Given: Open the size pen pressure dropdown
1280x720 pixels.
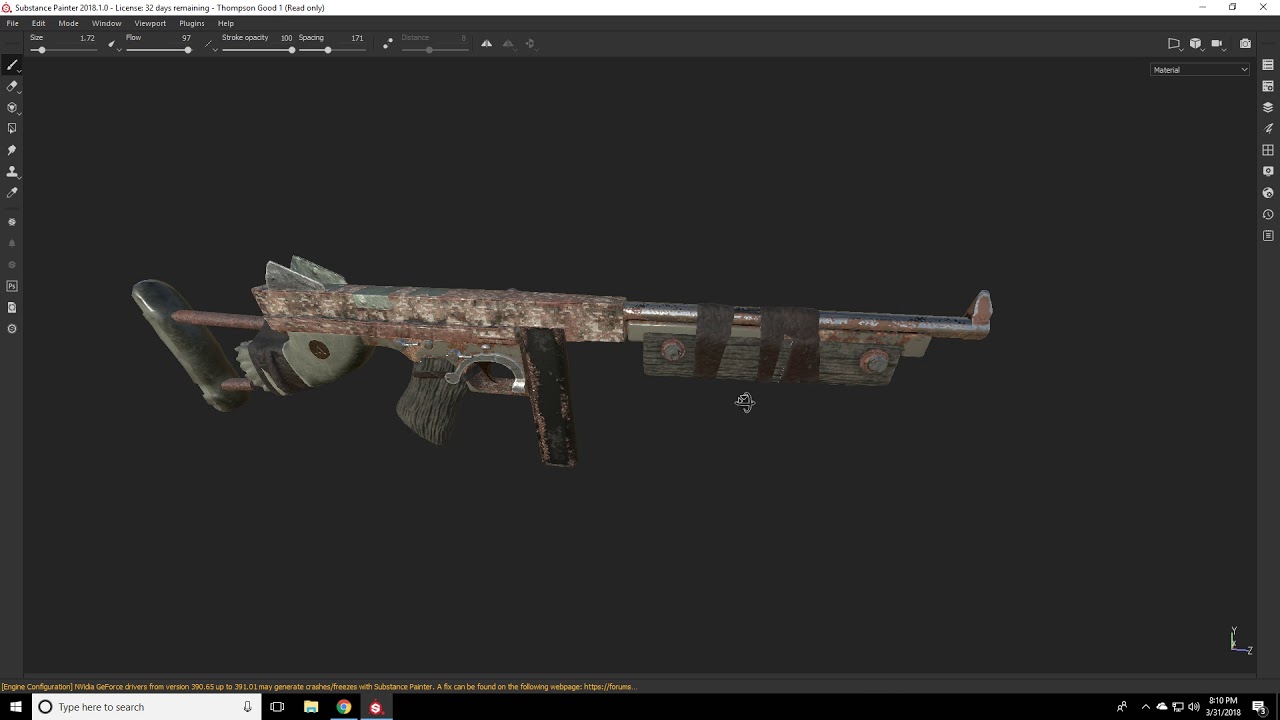Looking at the screenshot, I should click(x=113, y=44).
